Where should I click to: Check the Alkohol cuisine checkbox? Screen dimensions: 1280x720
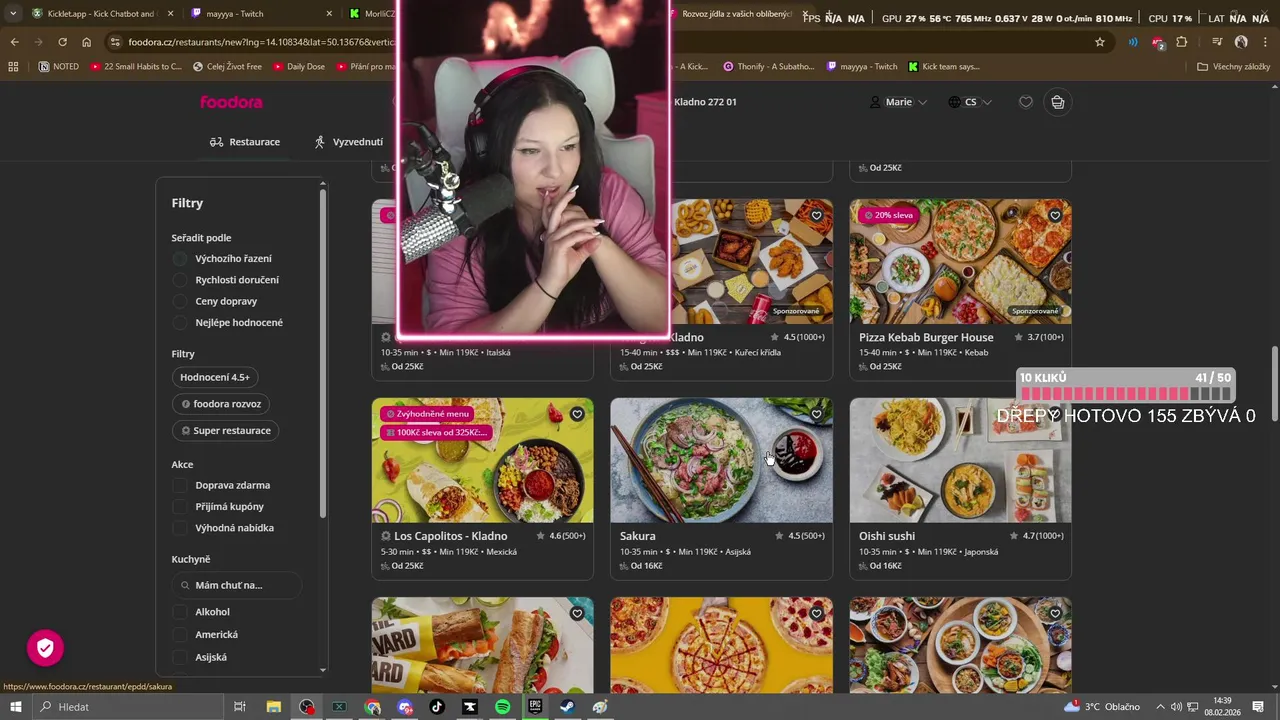pyautogui.click(x=180, y=612)
